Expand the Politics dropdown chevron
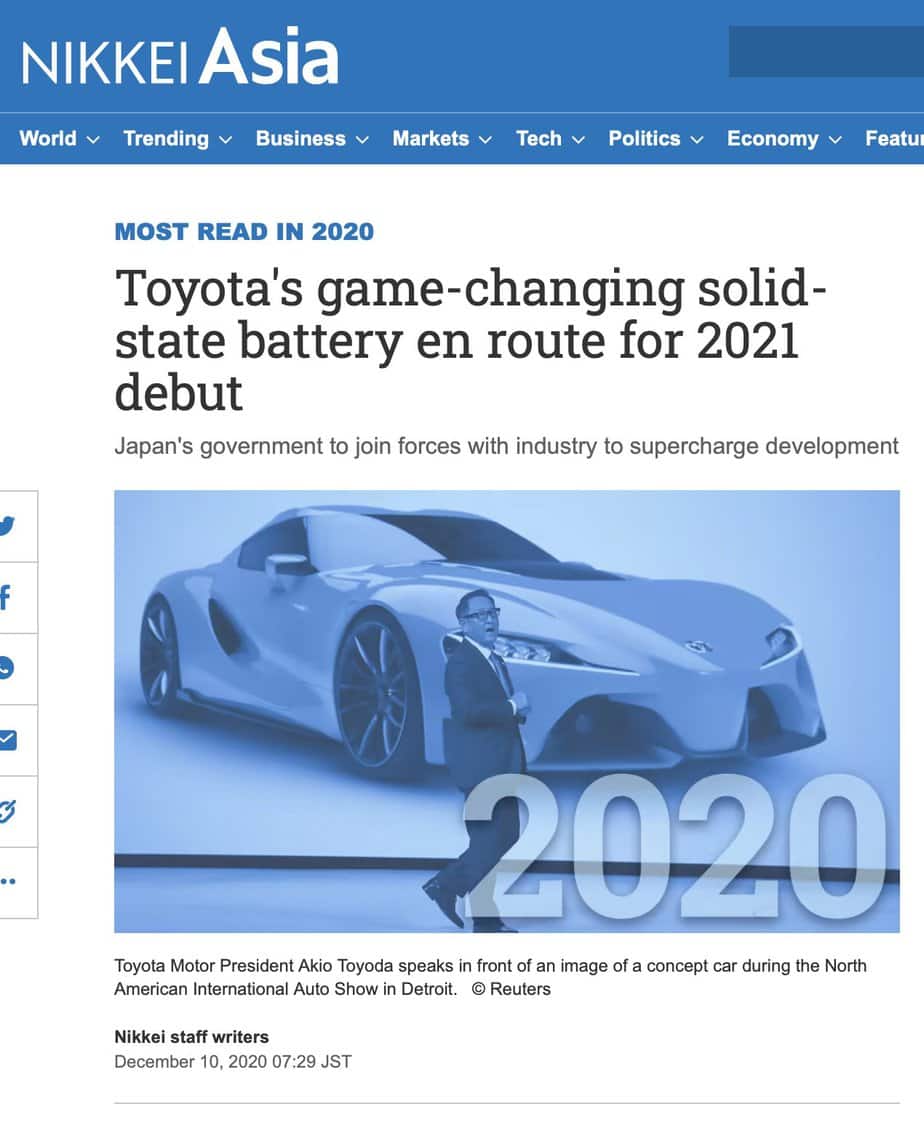Image resolution: width=924 pixels, height=1136 pixels. tap(696, 140)
